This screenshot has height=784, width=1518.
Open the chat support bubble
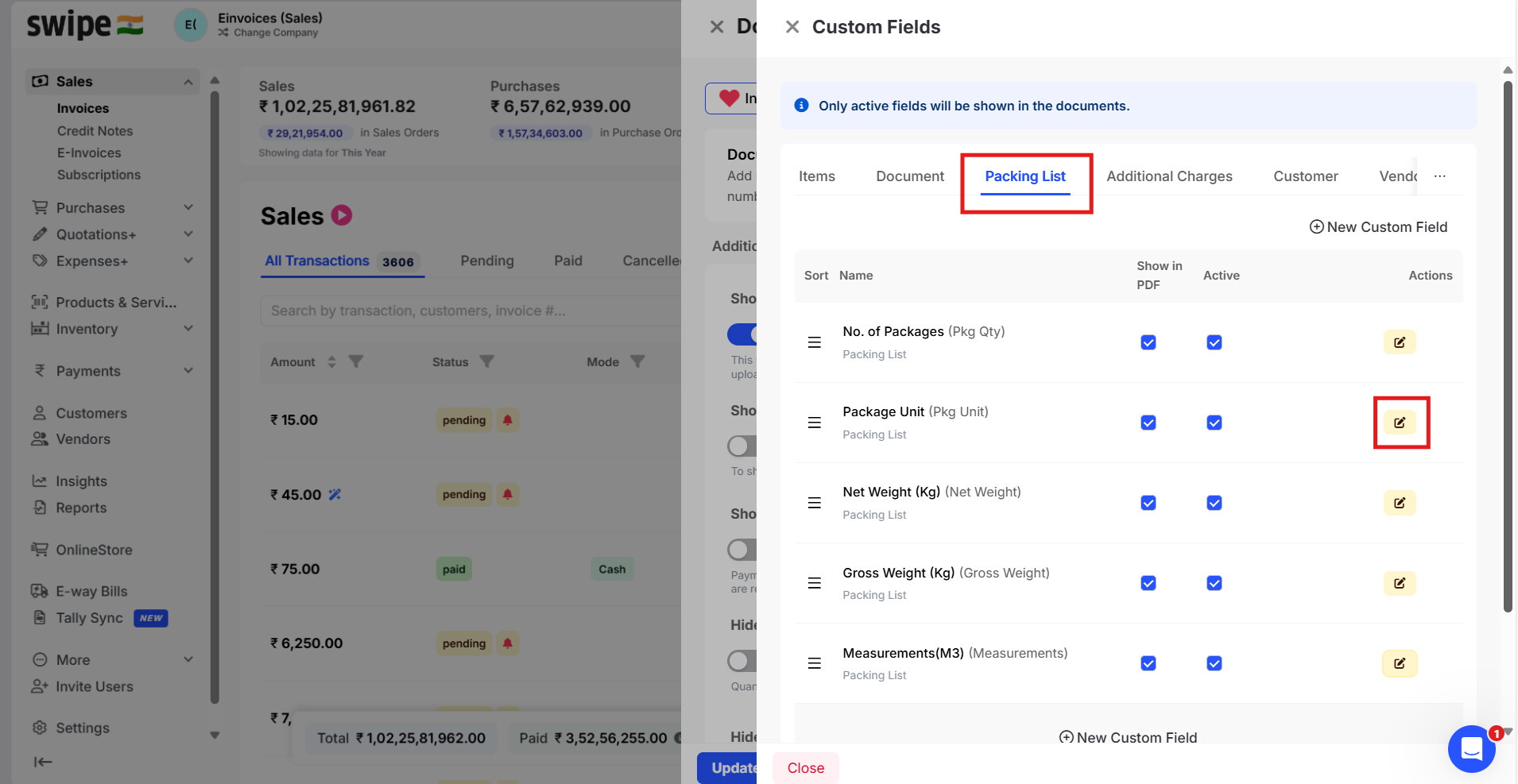1471,748
